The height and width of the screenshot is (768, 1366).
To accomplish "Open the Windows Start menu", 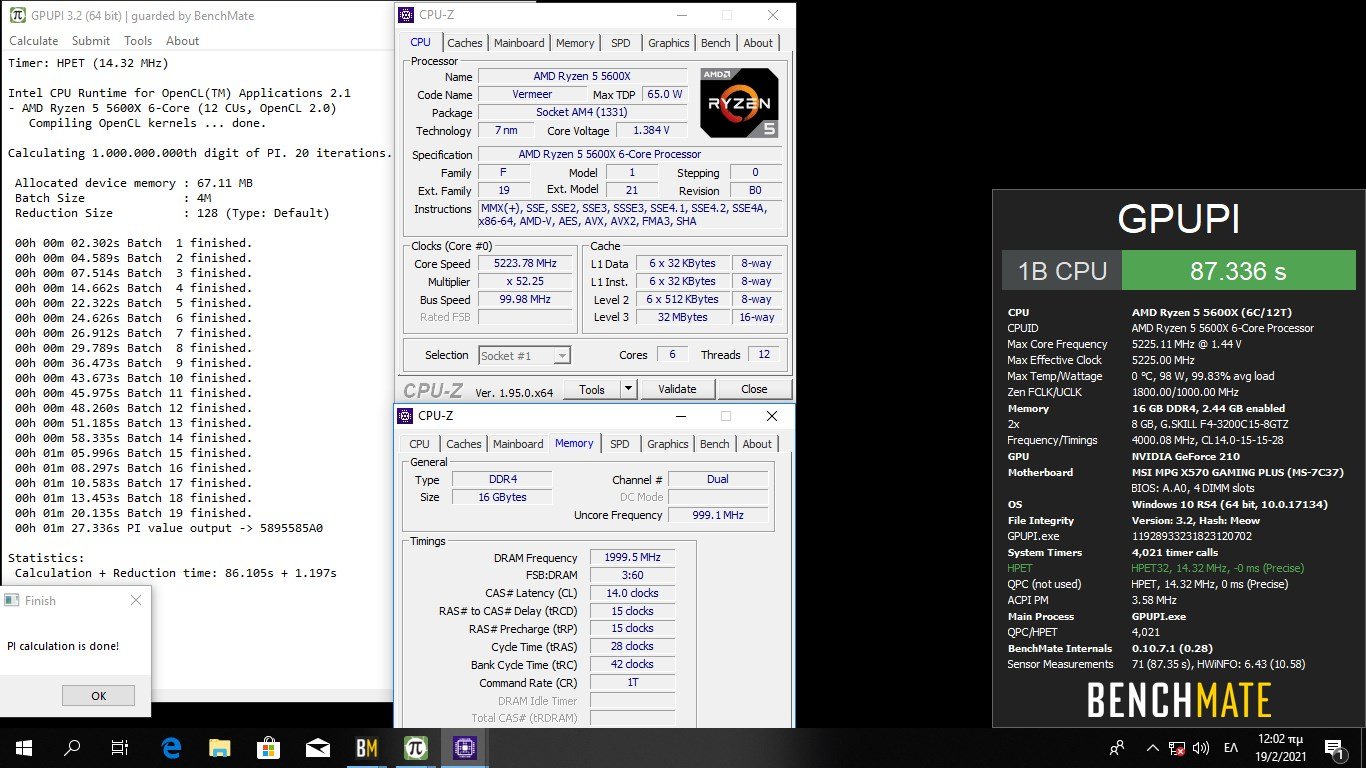I will (x=24, y=748).
